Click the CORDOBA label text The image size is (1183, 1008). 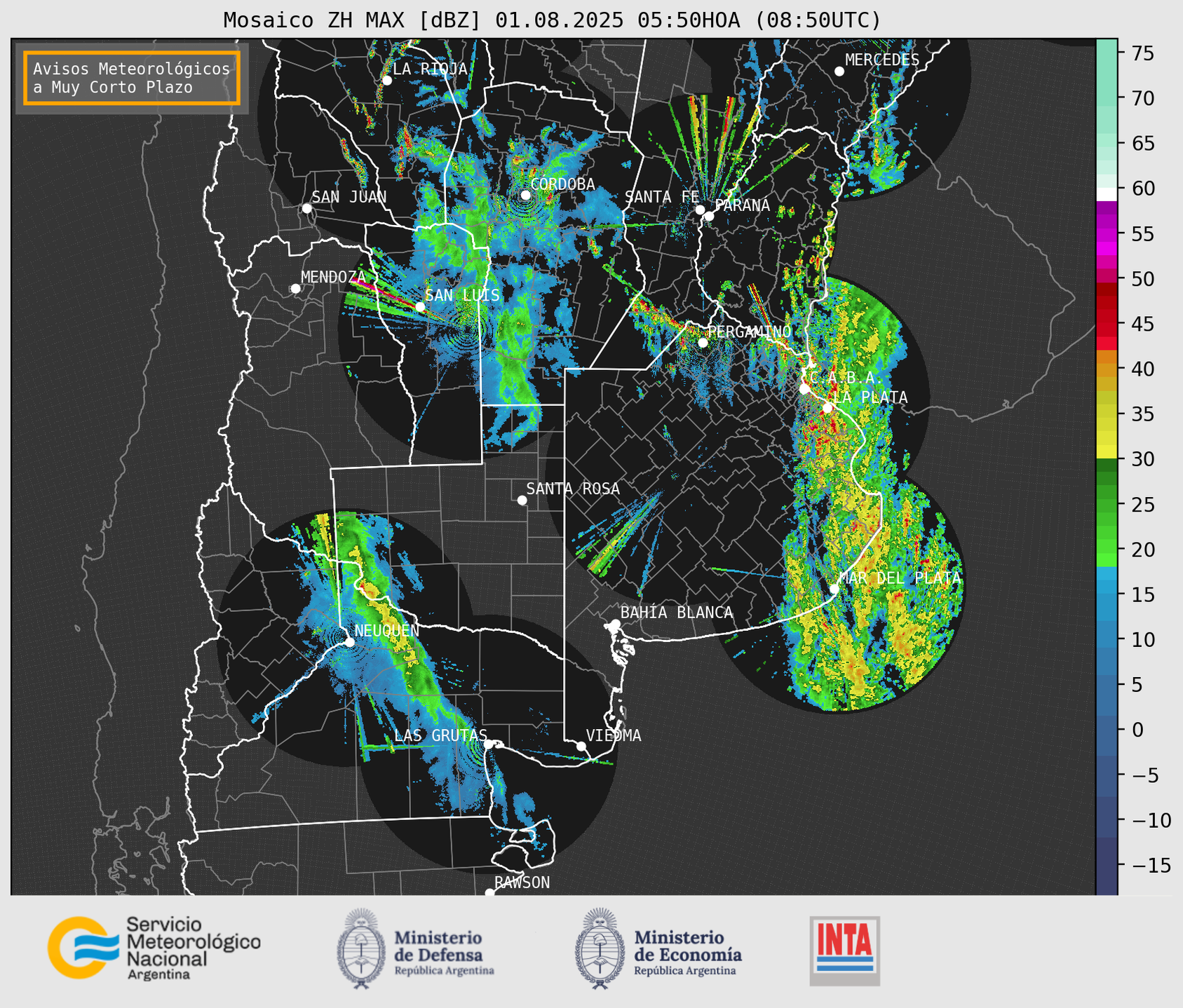(x=562, y=184)
